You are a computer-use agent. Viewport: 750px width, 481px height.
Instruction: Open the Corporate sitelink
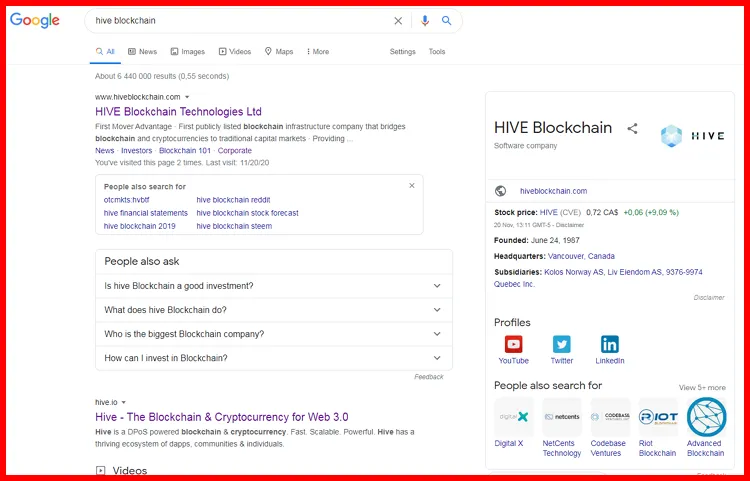234,151
